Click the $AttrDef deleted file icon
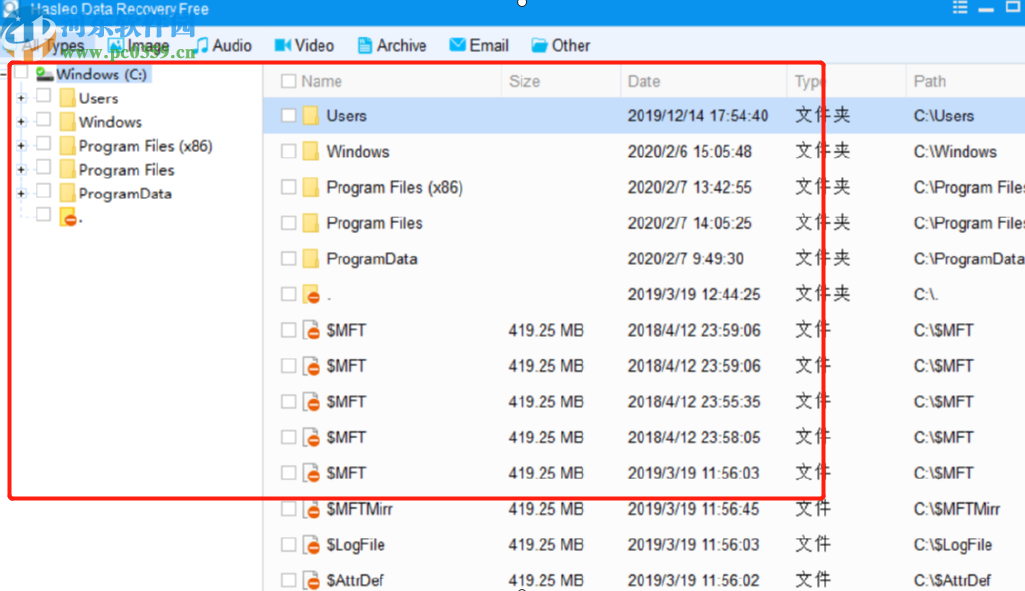Screen dimensions: 1025x591 311,580
